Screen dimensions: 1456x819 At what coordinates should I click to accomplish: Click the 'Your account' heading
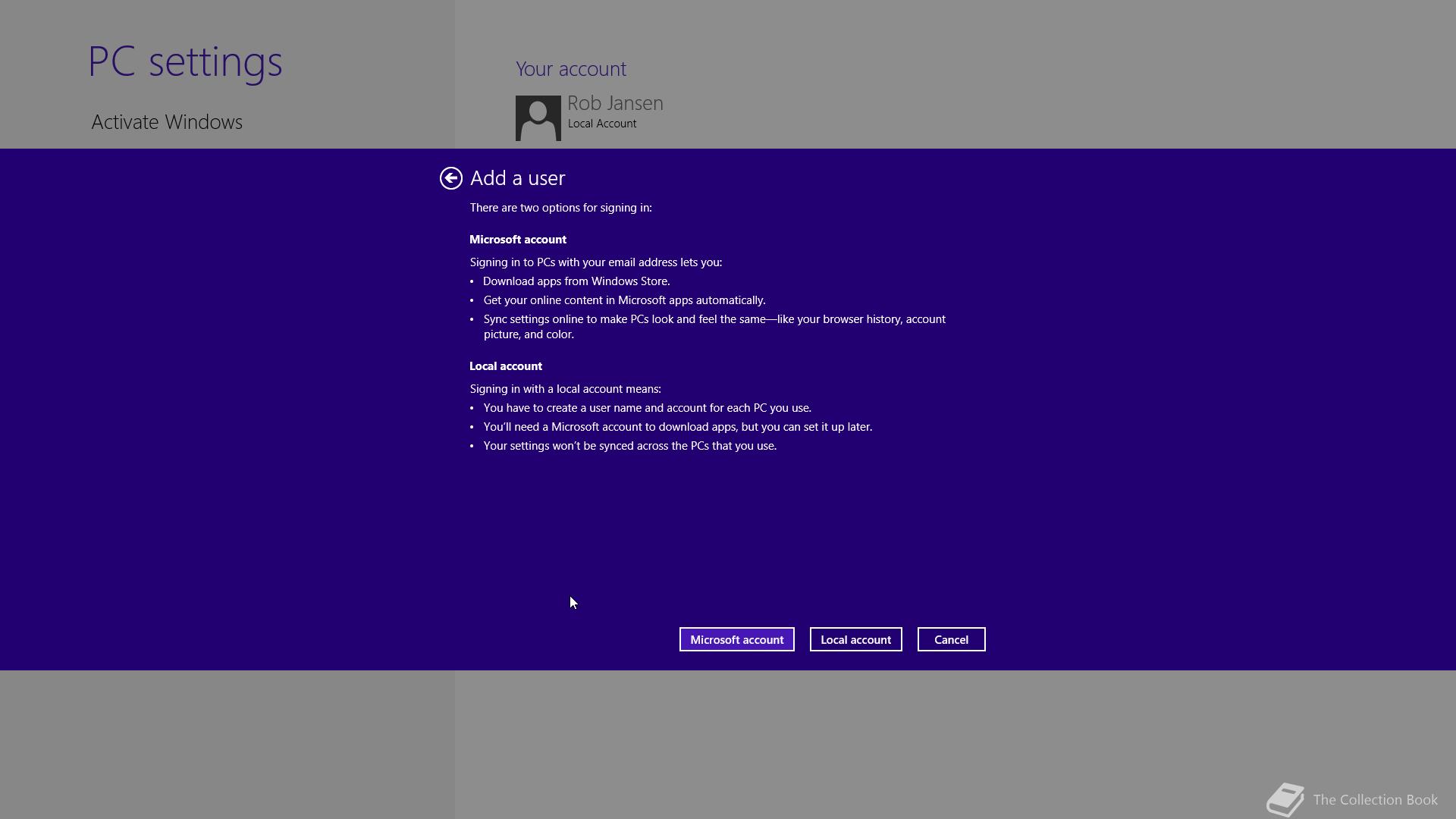[x=571, y=69]
